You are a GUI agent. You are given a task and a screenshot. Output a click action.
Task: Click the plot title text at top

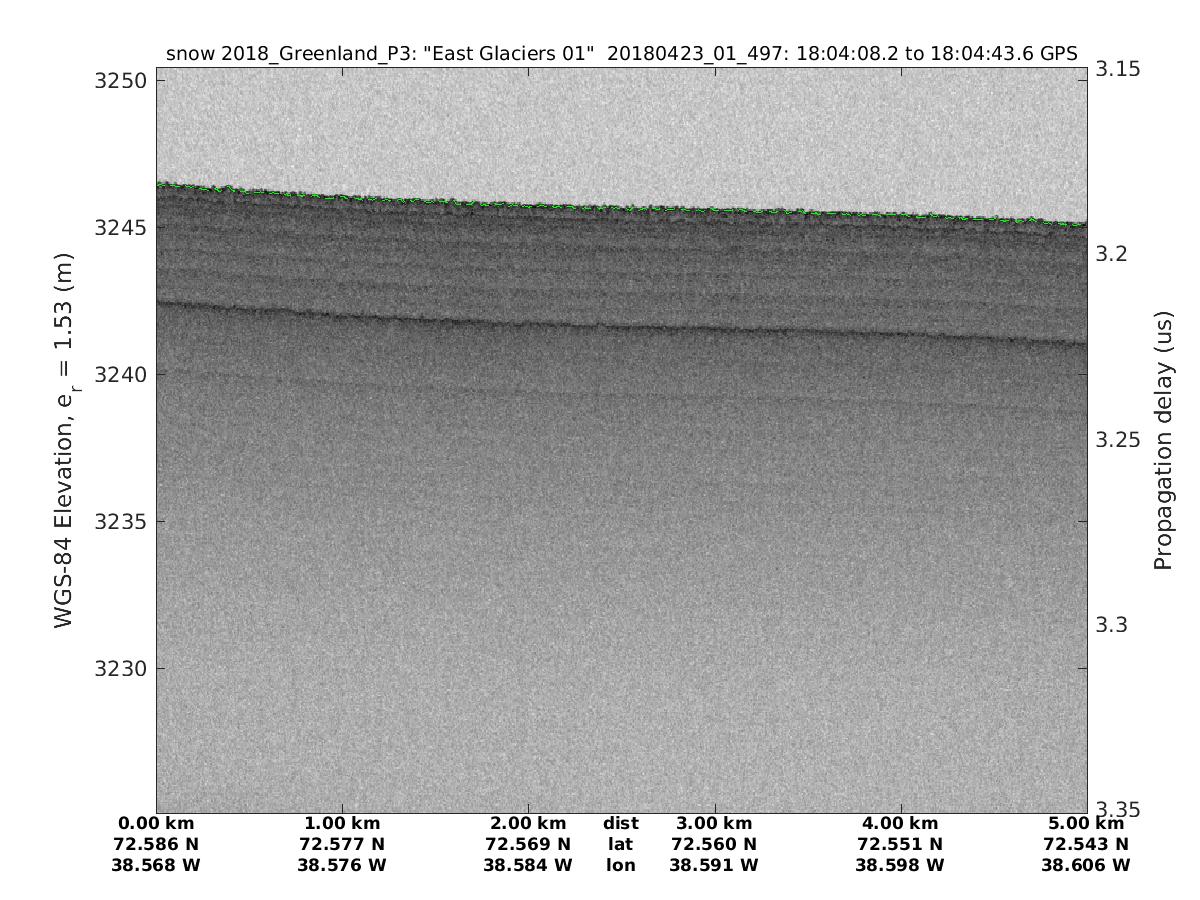pyautogui.click(x=621, y=54)
